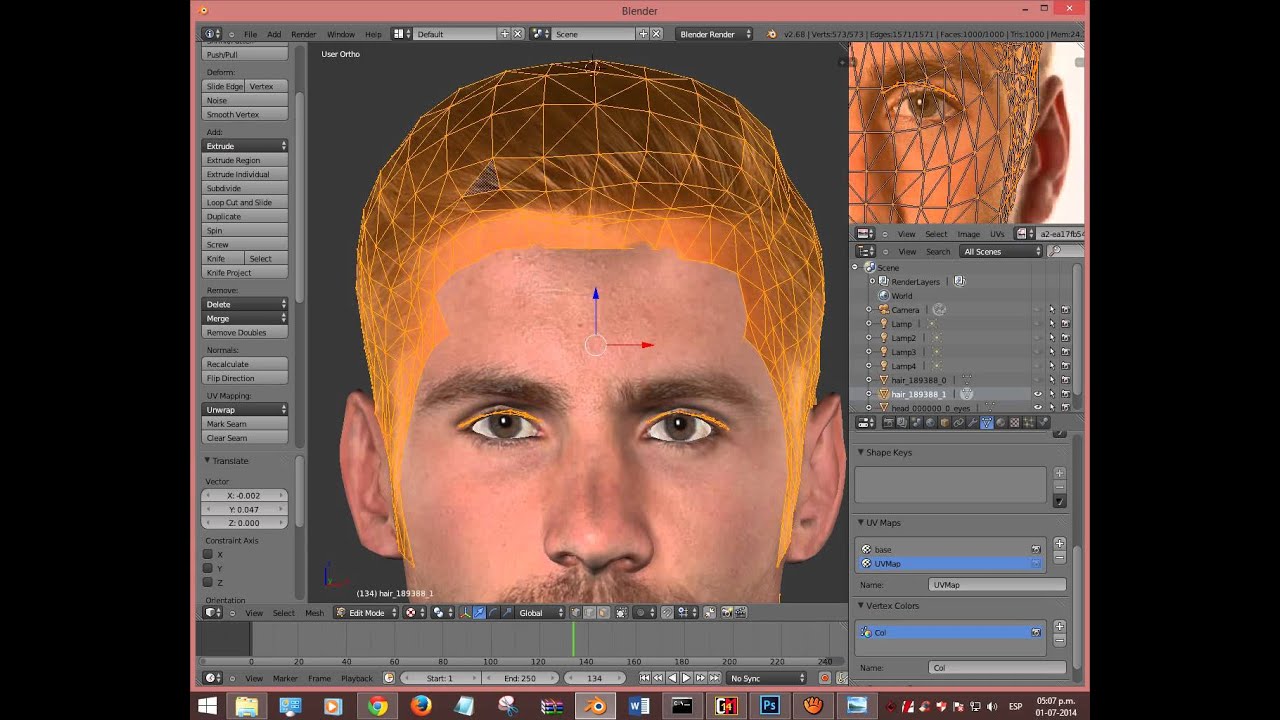Open the Delete dropdown menu
Screen dimensions: 1280x720
coord(245,304)
